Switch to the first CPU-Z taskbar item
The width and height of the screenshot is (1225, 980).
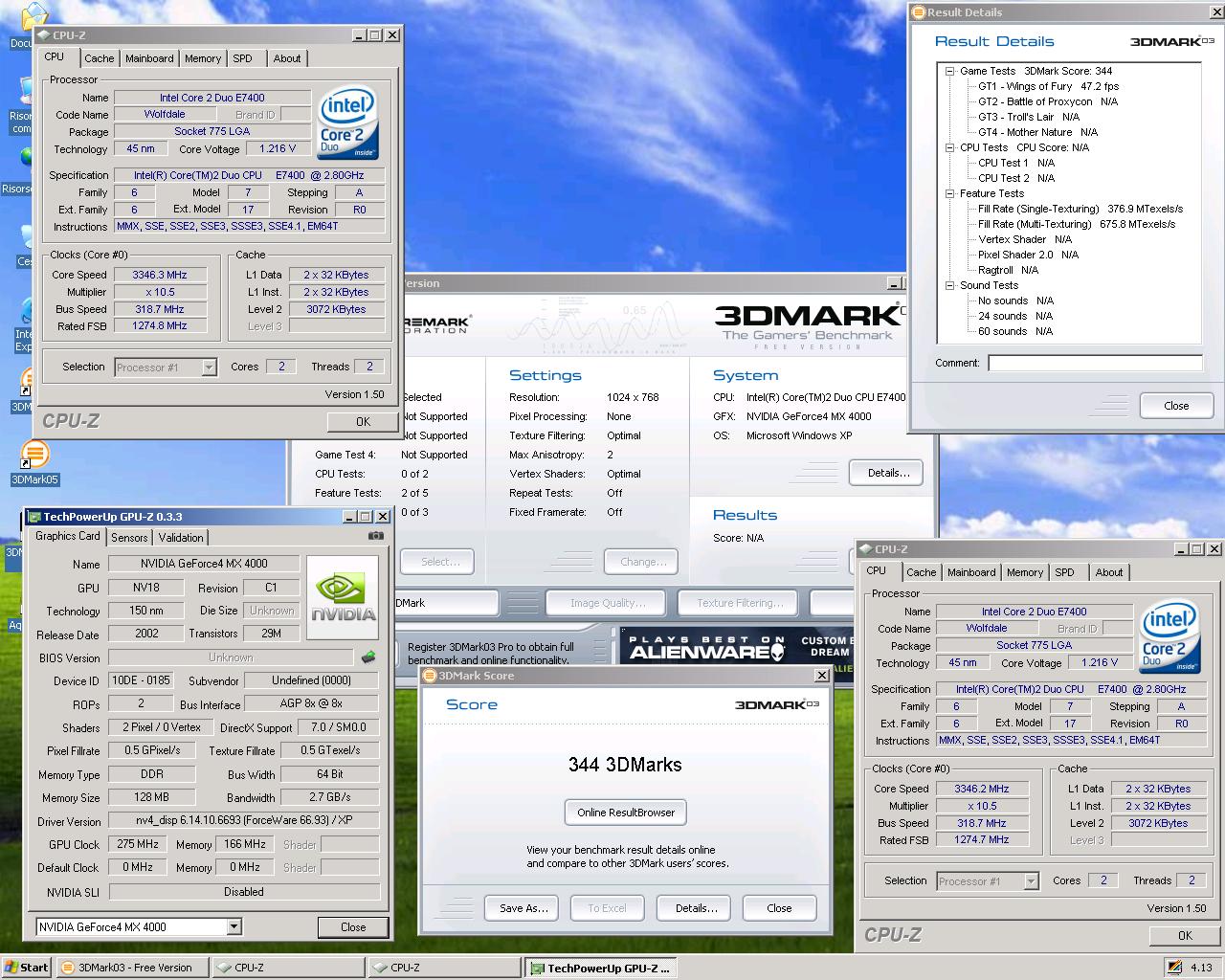point(289,968)
